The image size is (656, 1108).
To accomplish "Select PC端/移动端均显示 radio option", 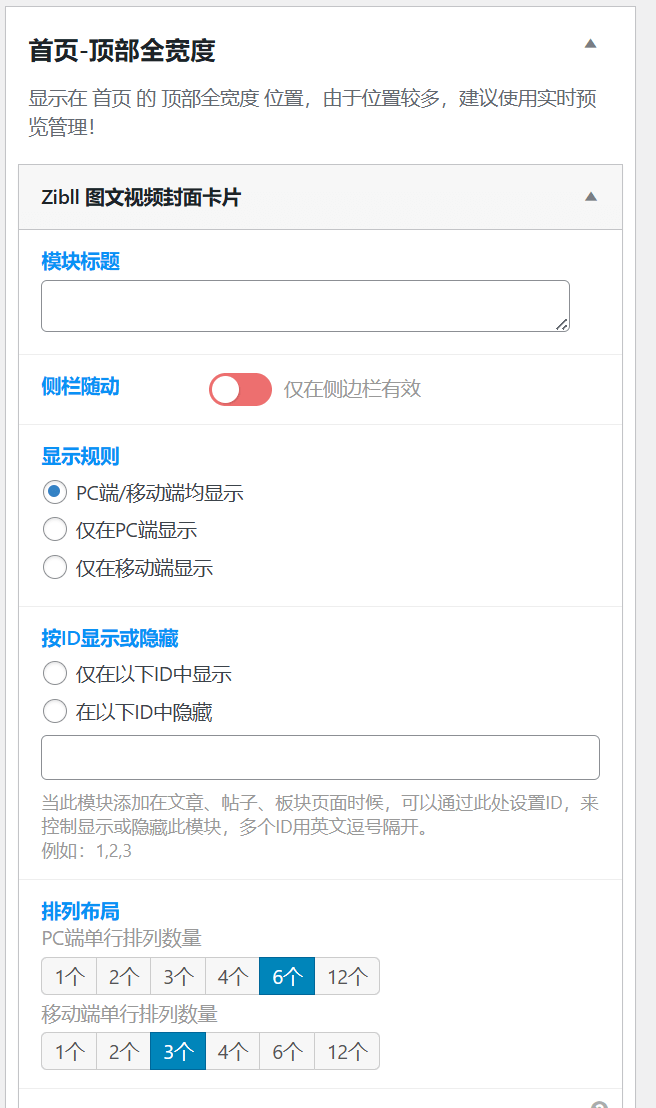I will coord(55,492).
